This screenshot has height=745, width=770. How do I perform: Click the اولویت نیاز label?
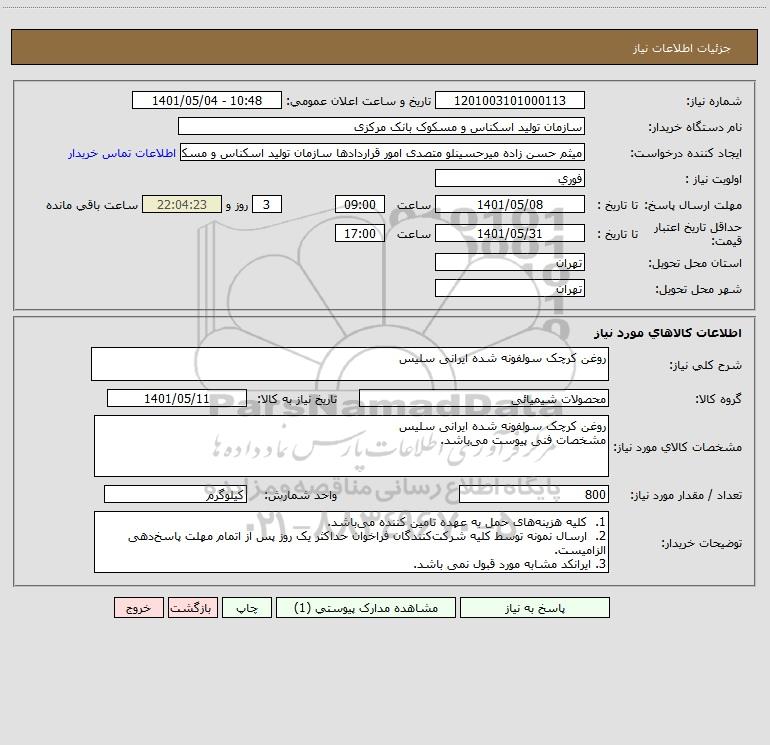(714, 180)
